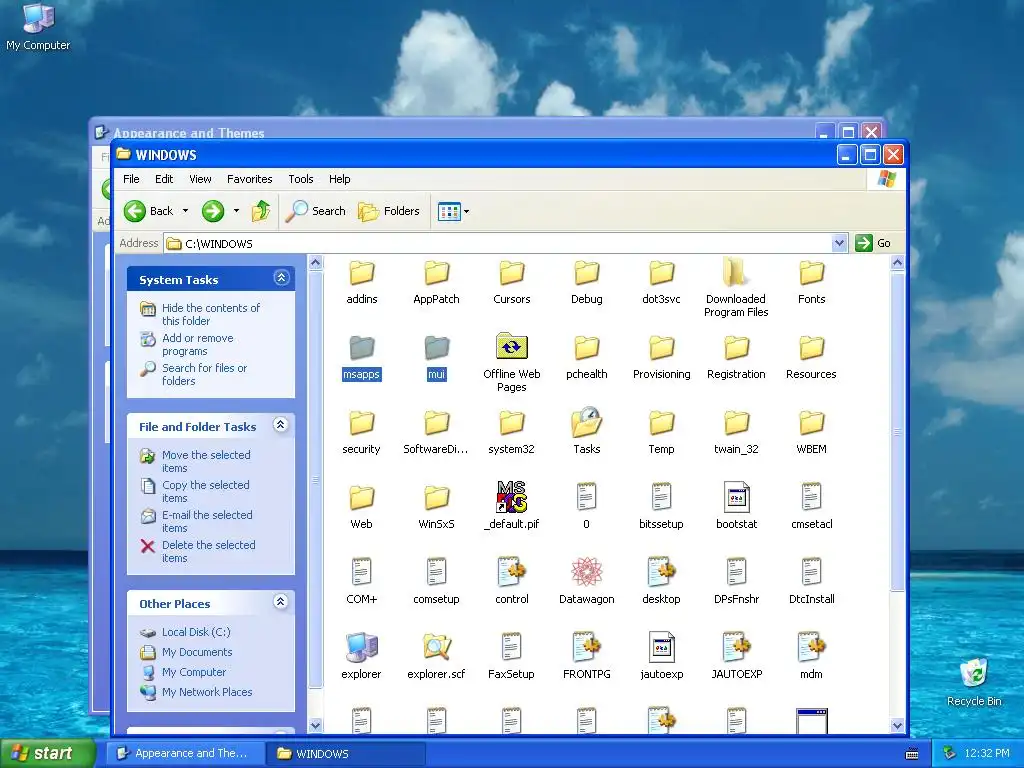
Task: Select the AppPatch folder
Action: coord(436,282)
